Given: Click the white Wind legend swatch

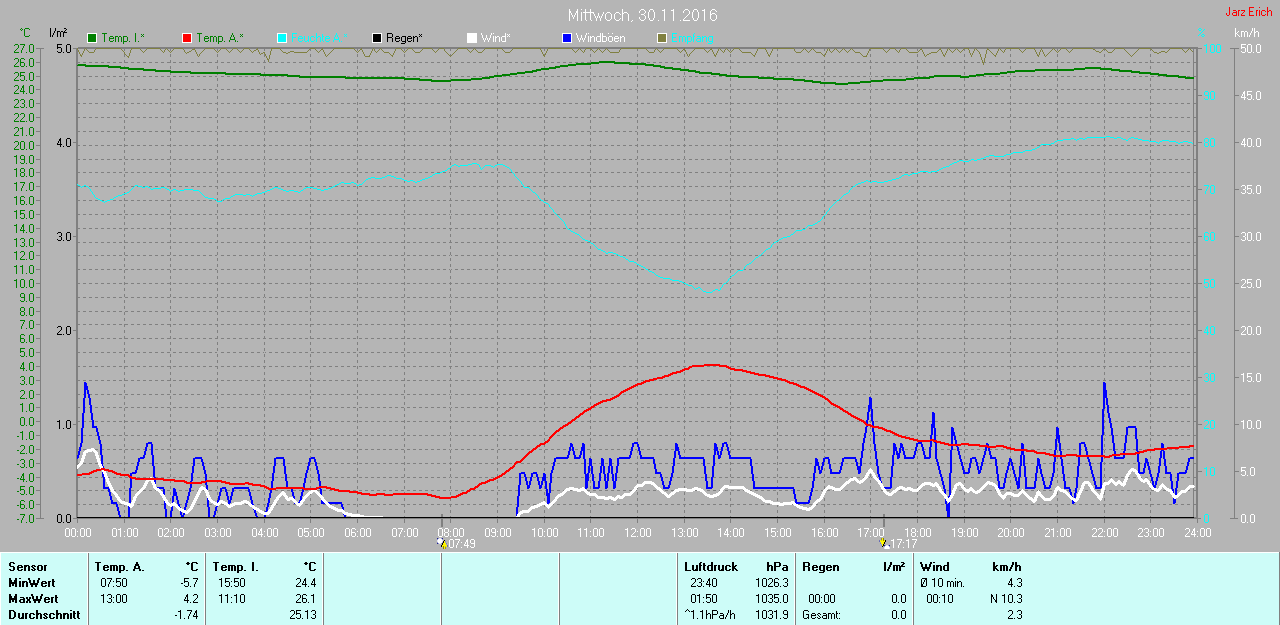Looking at the screenshot, I should pos(472,38).
